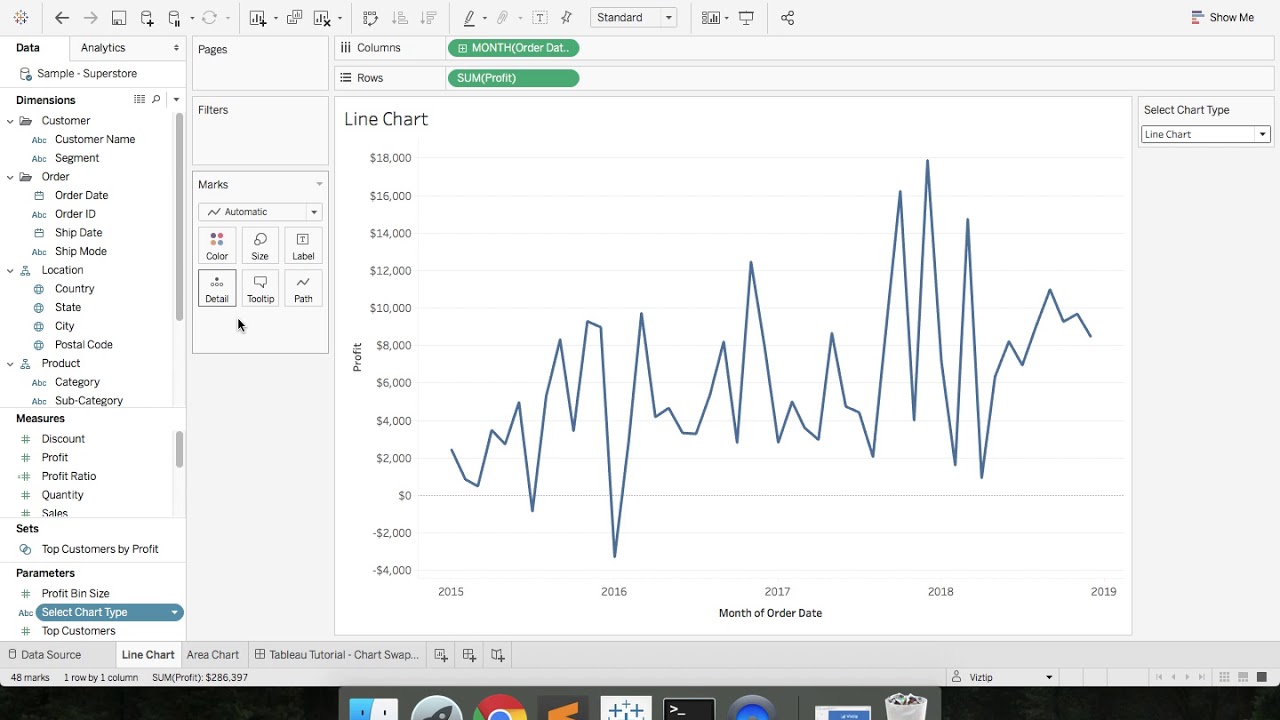Open the Select Chart Type dropdown
Viewport: 1280px width, 720px height.
pyautogui.click(x=1206, y=134)
